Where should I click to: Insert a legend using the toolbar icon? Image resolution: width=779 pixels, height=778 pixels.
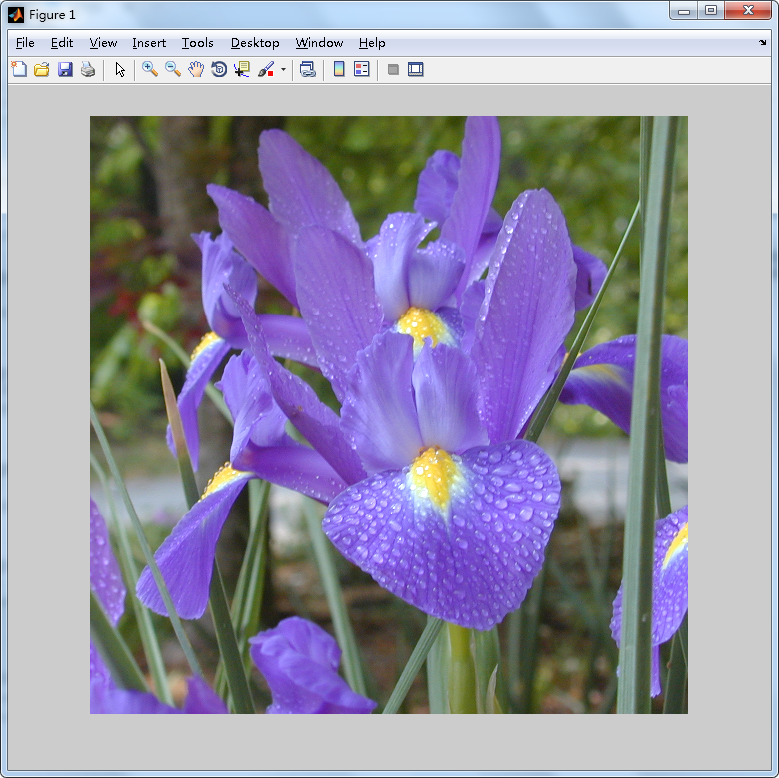(362, 69)
